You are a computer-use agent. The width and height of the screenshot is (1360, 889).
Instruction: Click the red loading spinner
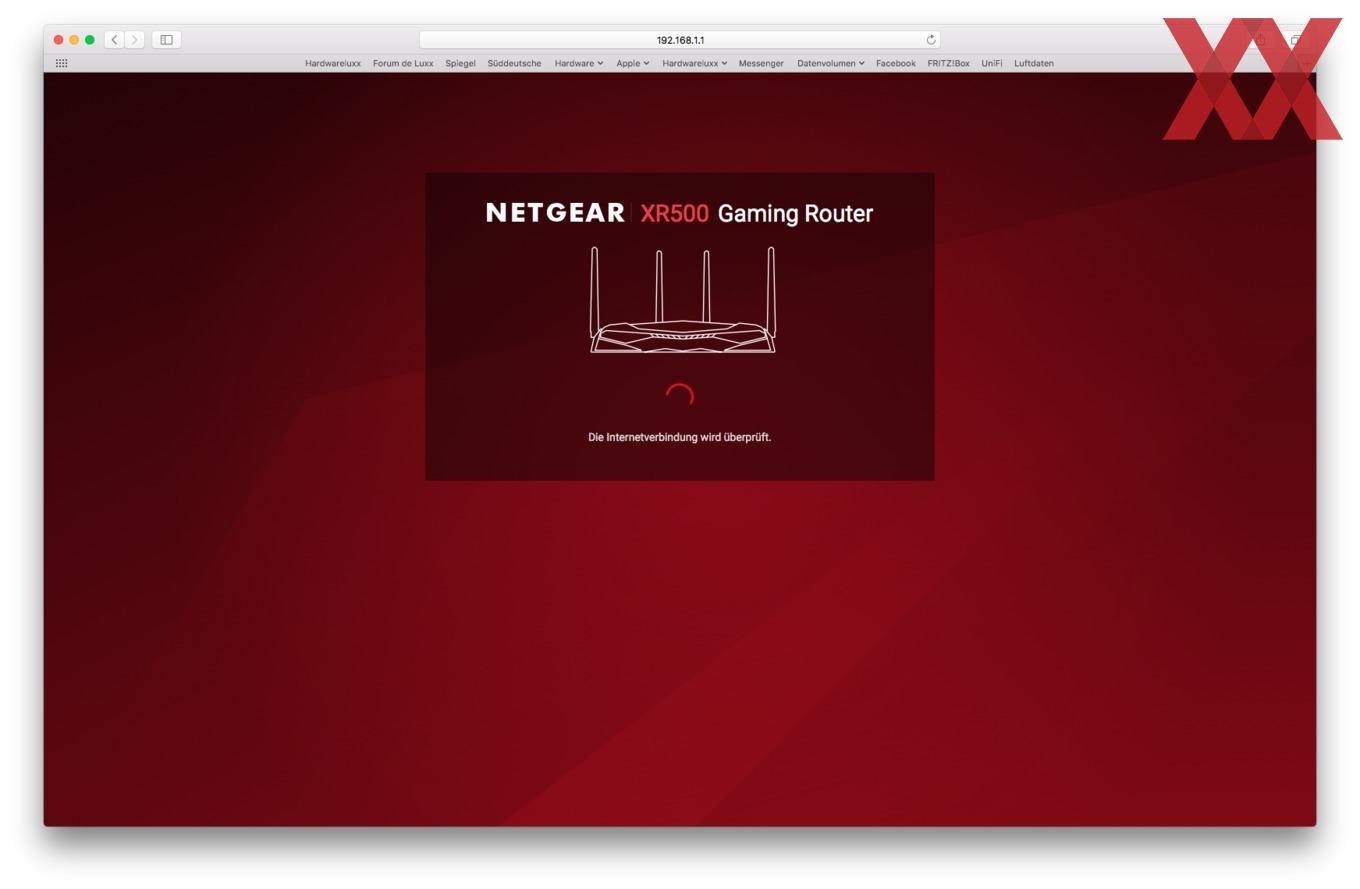click(680, 397)
